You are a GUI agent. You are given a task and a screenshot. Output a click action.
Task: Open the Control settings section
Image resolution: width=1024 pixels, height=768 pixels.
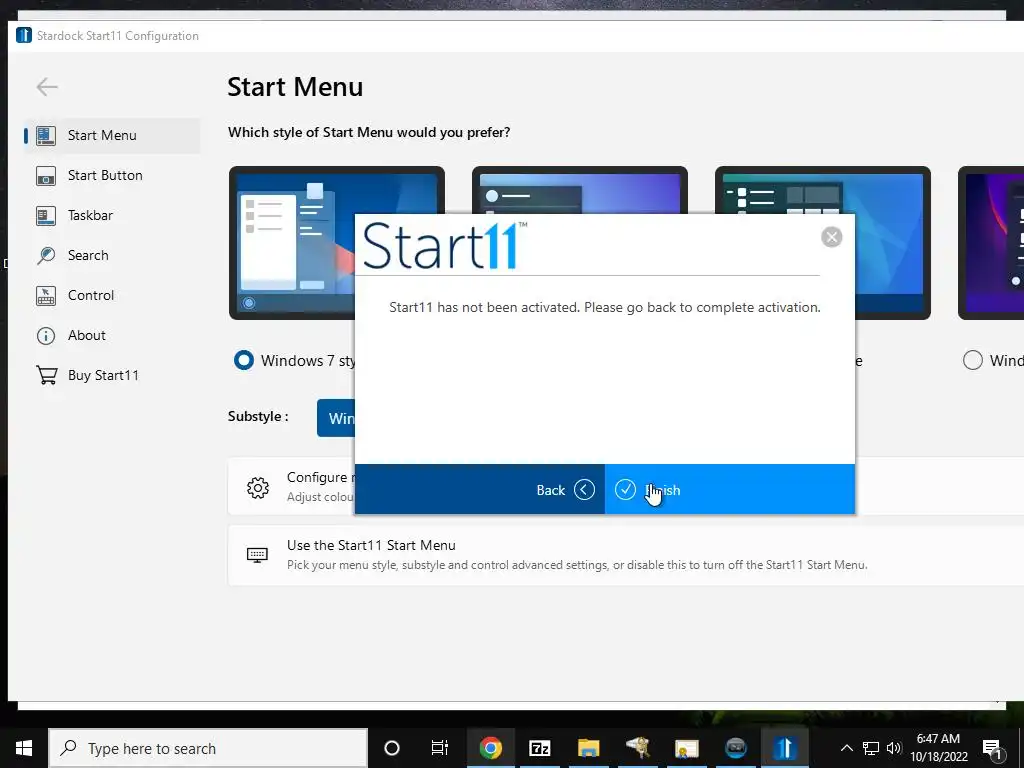click(x=112, y=295)
